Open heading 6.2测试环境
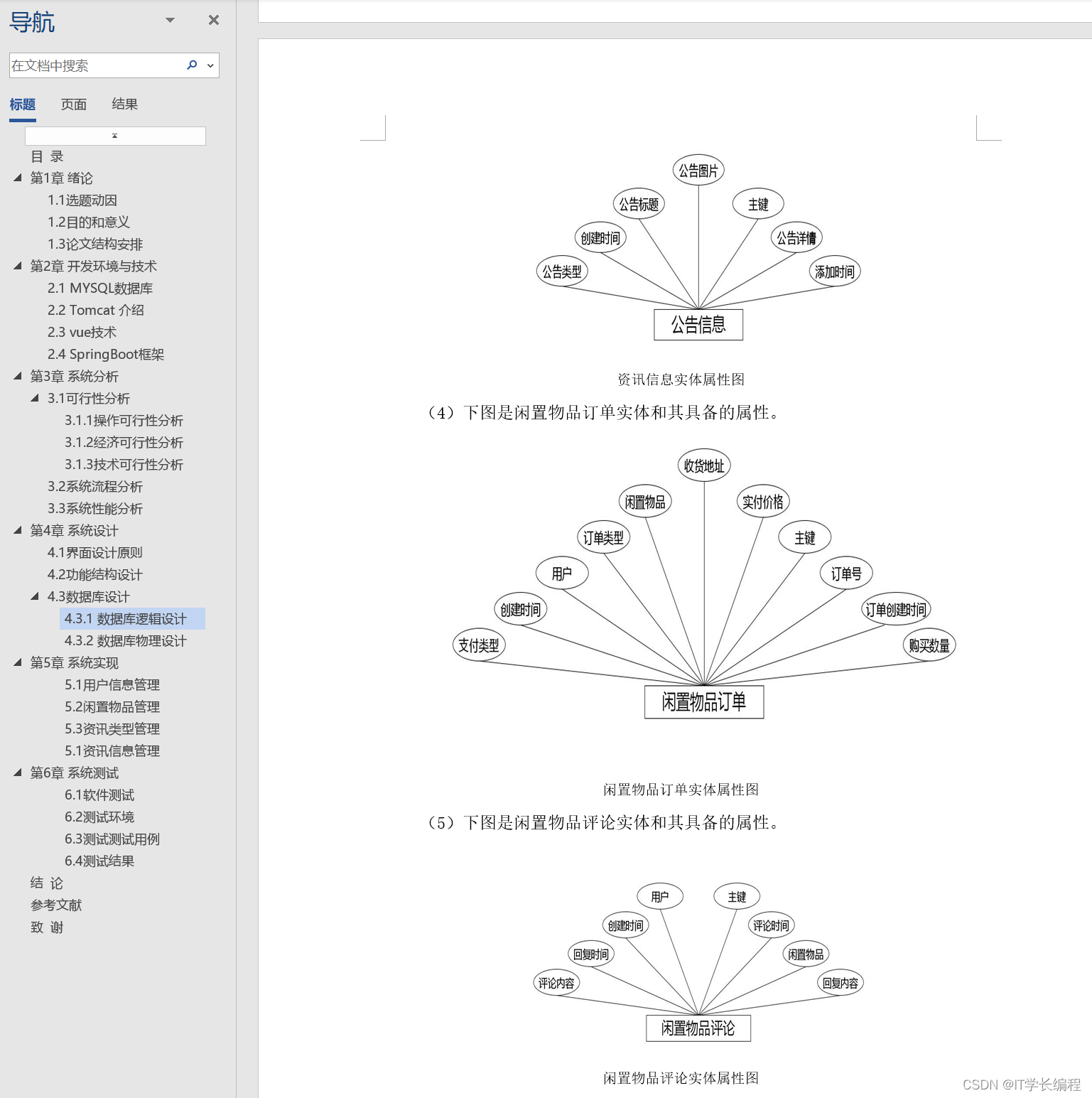The image size is (1092, 1098). point(99,817)
